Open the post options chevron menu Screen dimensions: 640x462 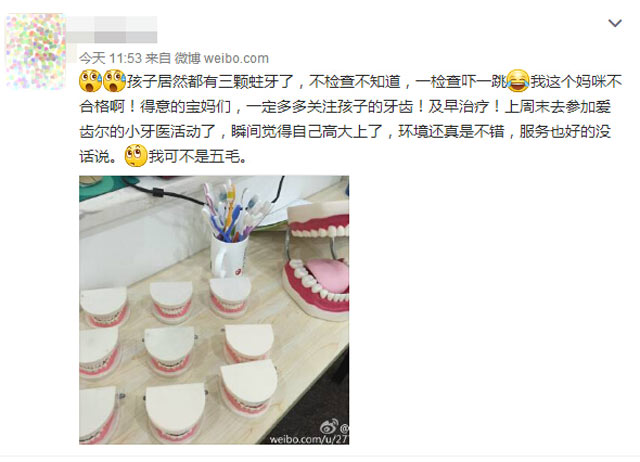(615, 23)
